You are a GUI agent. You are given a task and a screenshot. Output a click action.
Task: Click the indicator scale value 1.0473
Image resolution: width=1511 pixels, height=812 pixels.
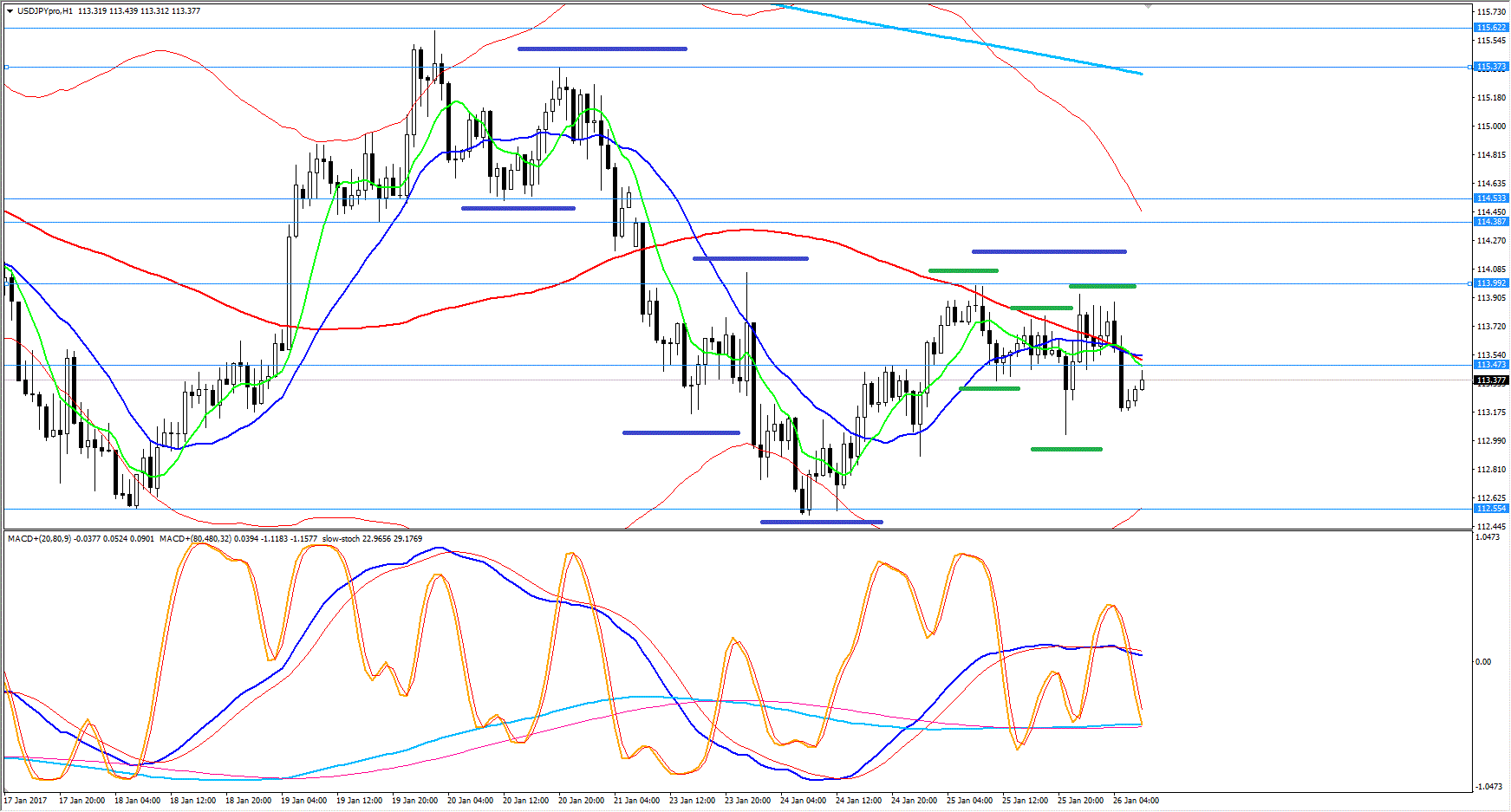click(1488, 537)
